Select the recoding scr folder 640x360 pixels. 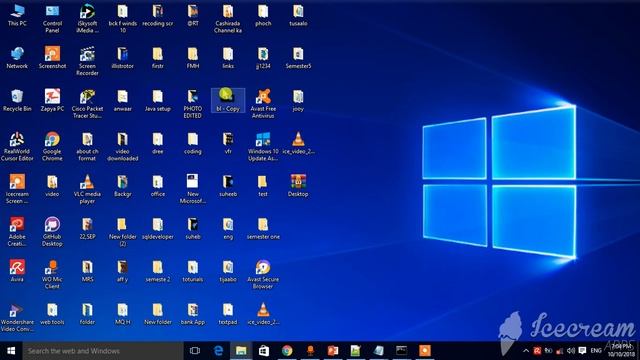pyautogui.click(x=158, y=15)
